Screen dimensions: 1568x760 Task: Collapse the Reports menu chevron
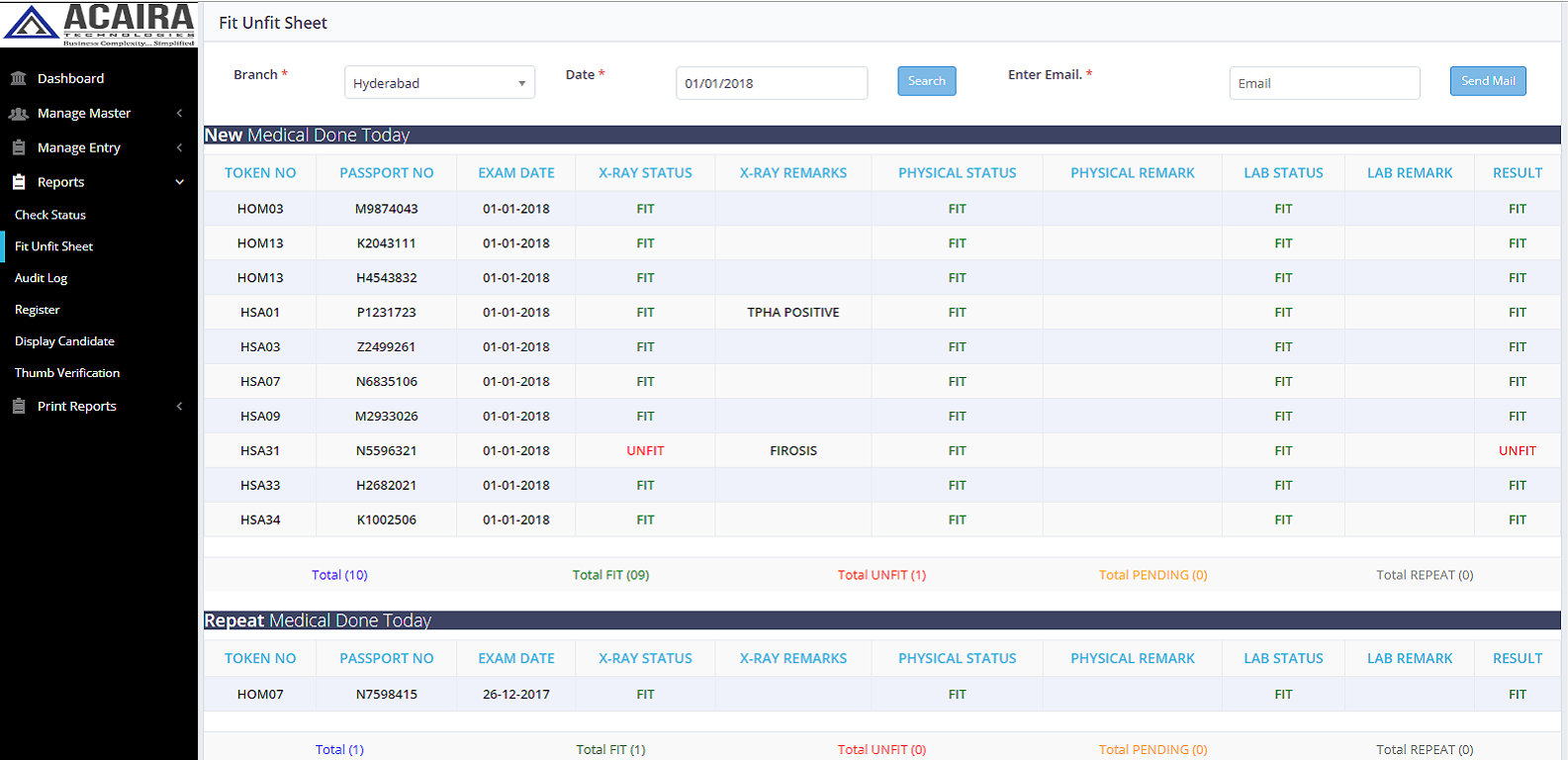coord(179,182)
